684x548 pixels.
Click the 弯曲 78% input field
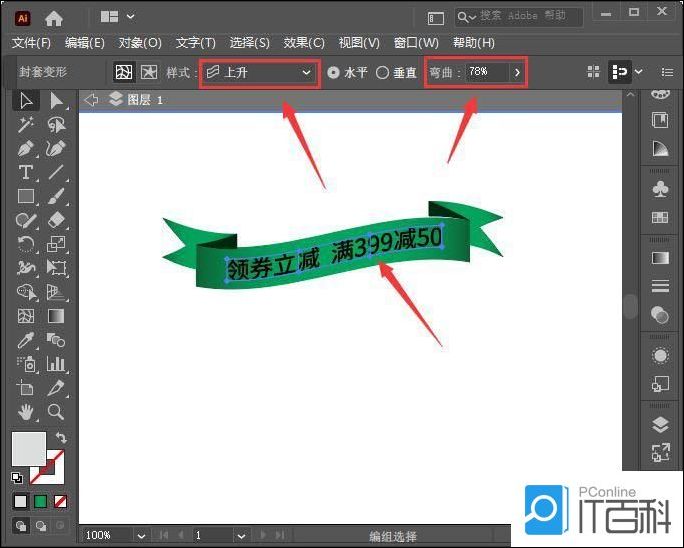(487, 72)
